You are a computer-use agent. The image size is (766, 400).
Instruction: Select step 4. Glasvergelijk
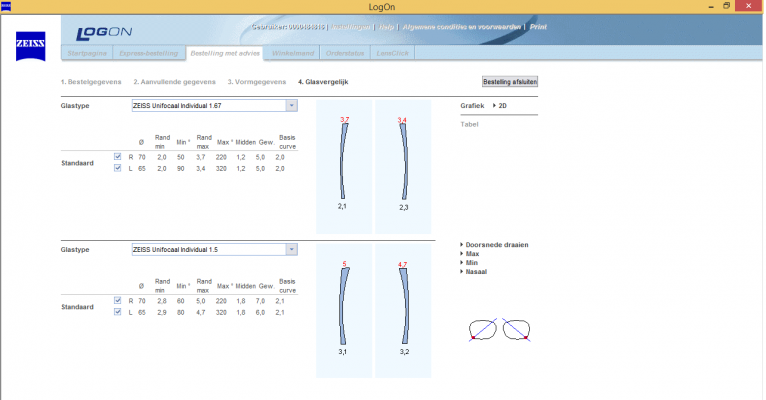click(x=323, y=82)
